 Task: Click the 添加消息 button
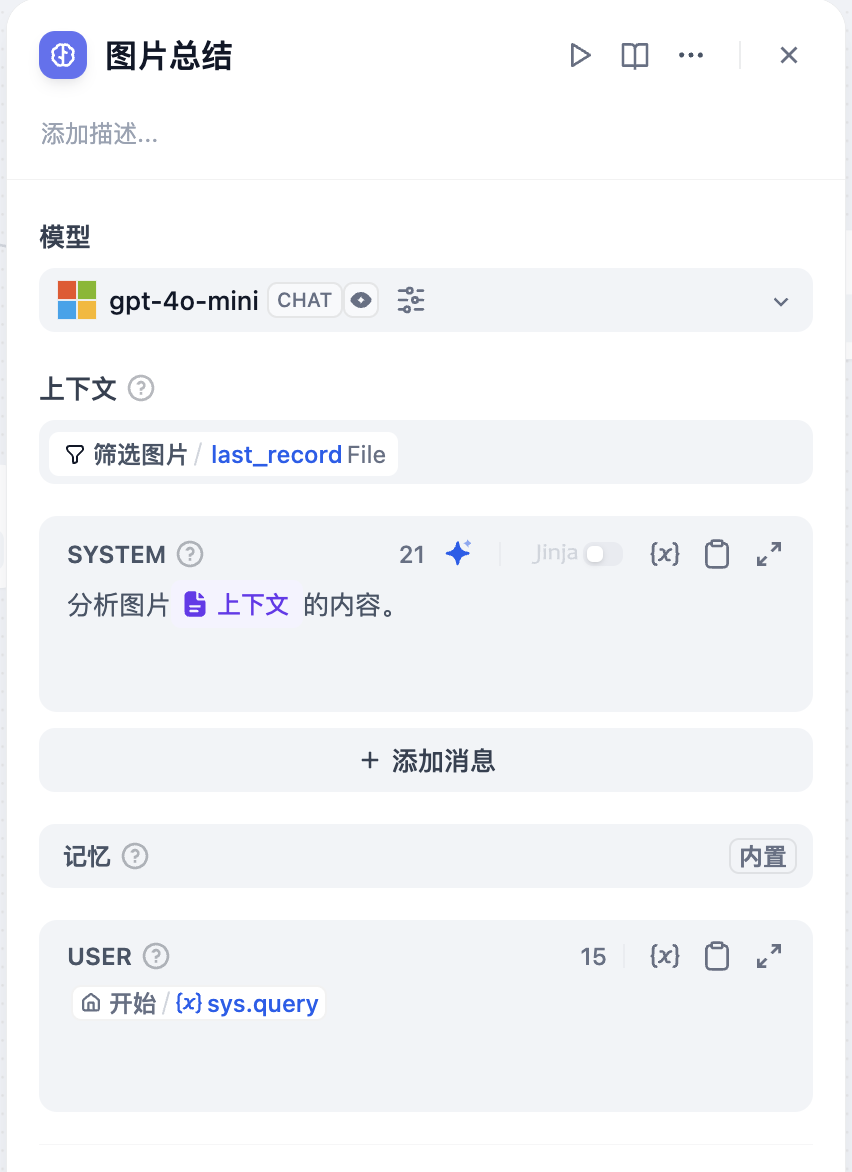(426, 761)
